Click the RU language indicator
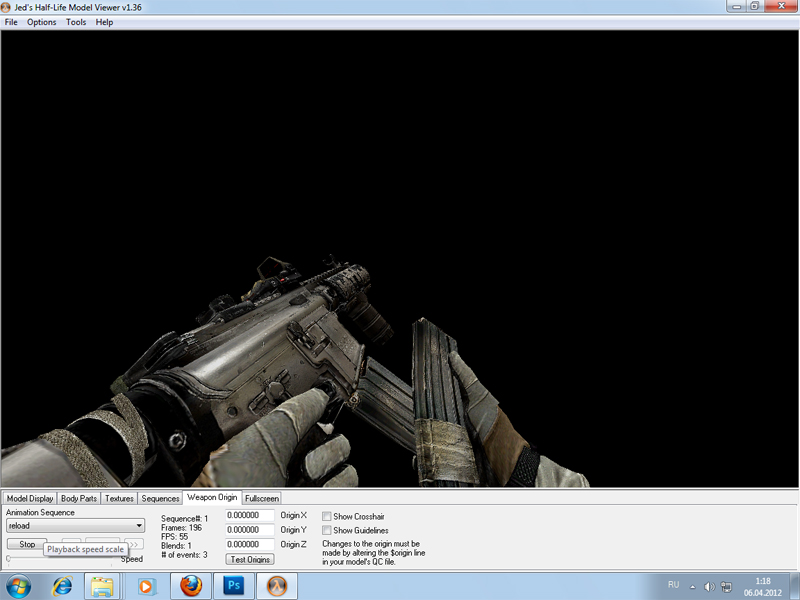Viewport: 800px width, 600px height. click(x=673, y=585)
